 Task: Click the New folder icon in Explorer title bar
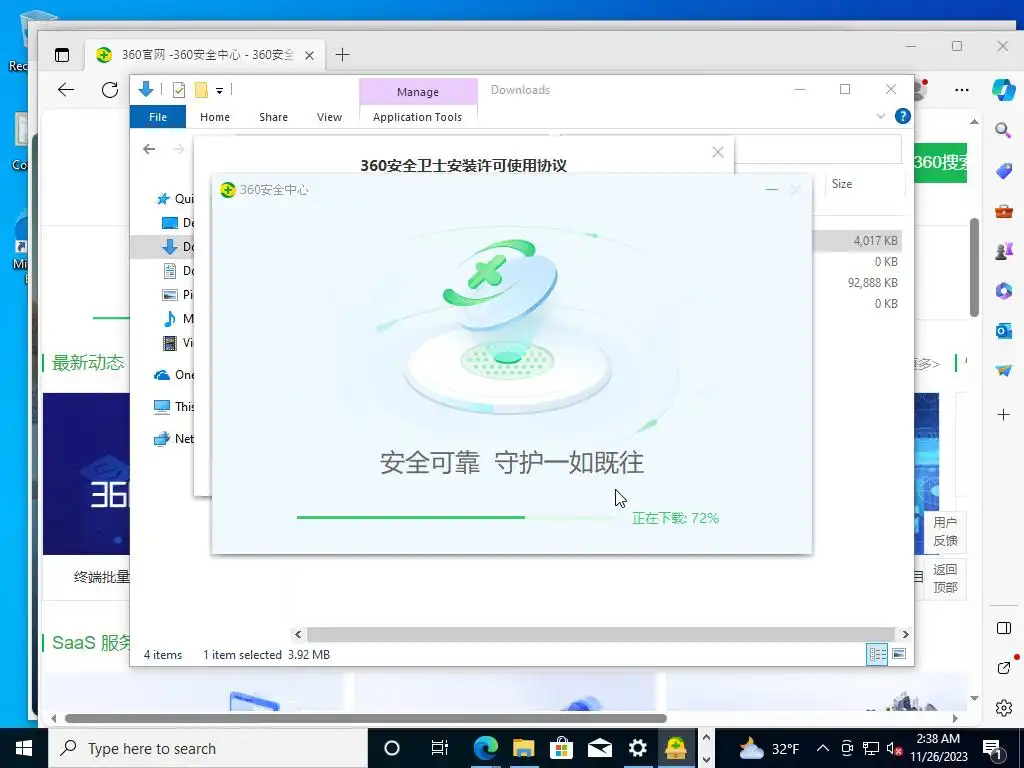201,89
